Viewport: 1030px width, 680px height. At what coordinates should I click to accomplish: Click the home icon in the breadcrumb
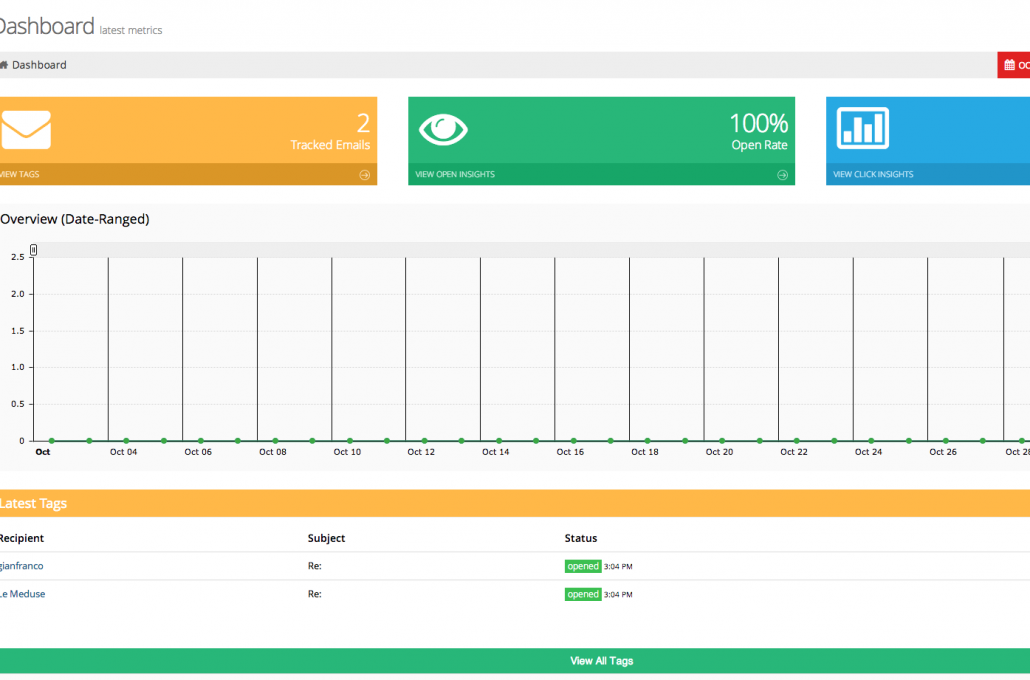(x=4, y=65)
